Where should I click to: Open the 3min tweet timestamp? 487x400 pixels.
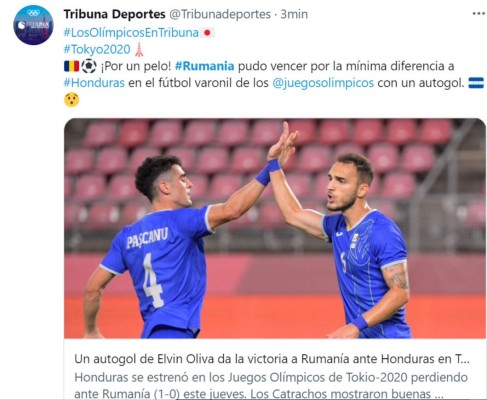coord(294,14)
